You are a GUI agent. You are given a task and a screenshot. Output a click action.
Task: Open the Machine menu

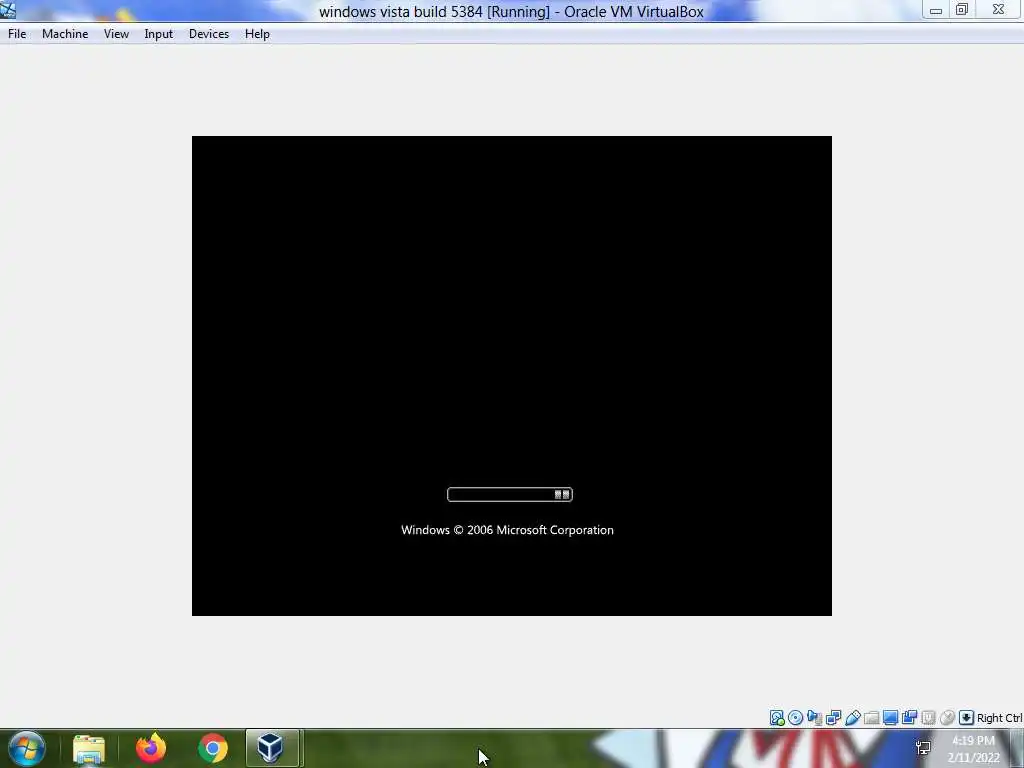pos(65,34)
